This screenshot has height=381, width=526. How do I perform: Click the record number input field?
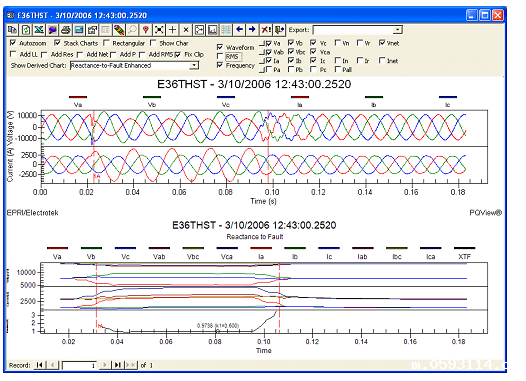pyautogui.click(x=80, y=365)
